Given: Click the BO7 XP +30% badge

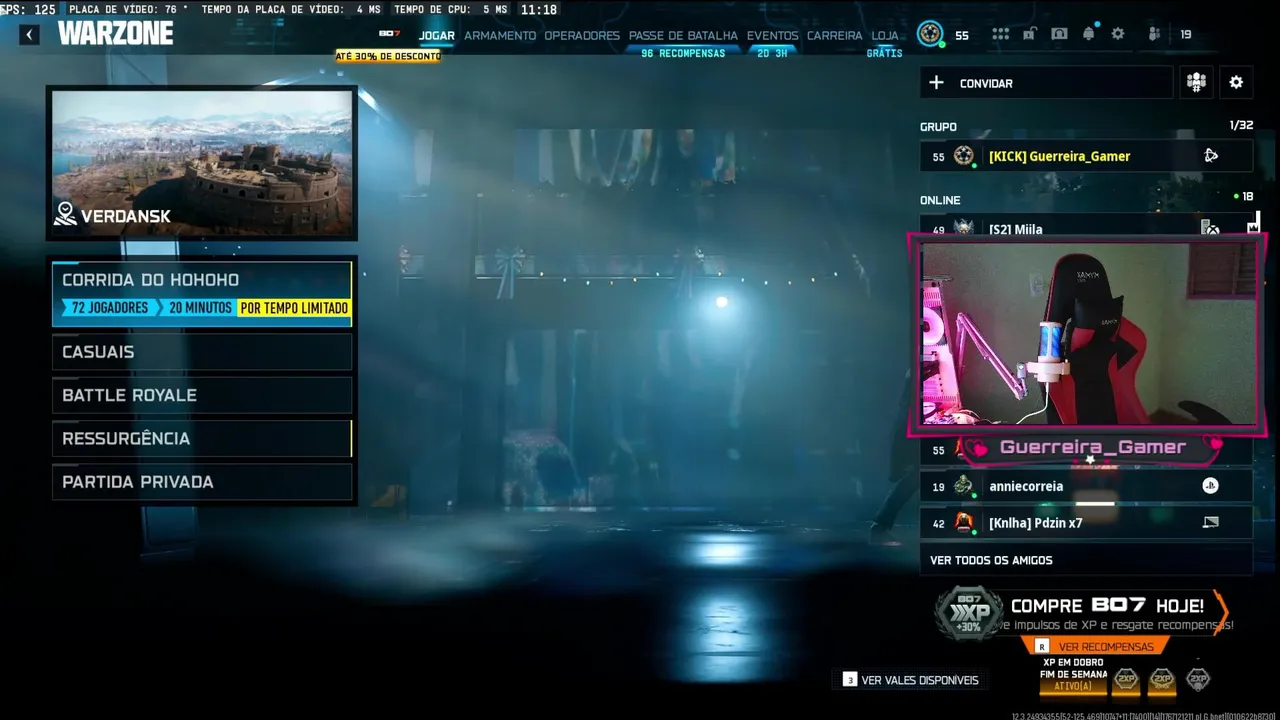Looking at the screenshot, I should 969,614.
